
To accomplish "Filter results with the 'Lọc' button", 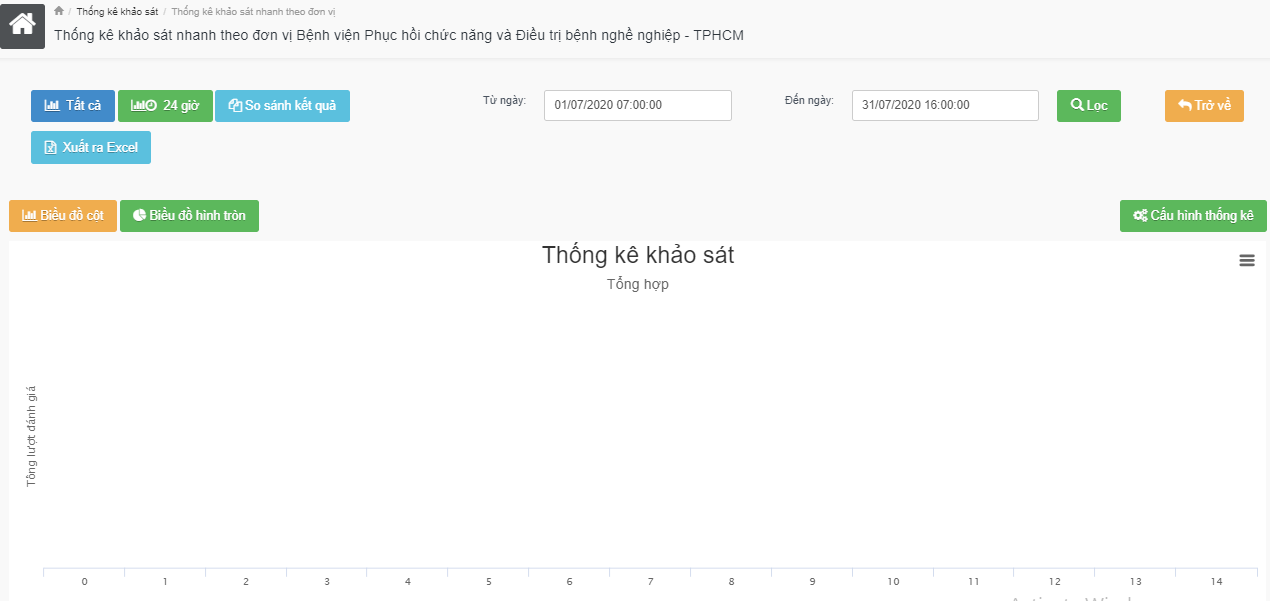I will [x=1089, y=106].
